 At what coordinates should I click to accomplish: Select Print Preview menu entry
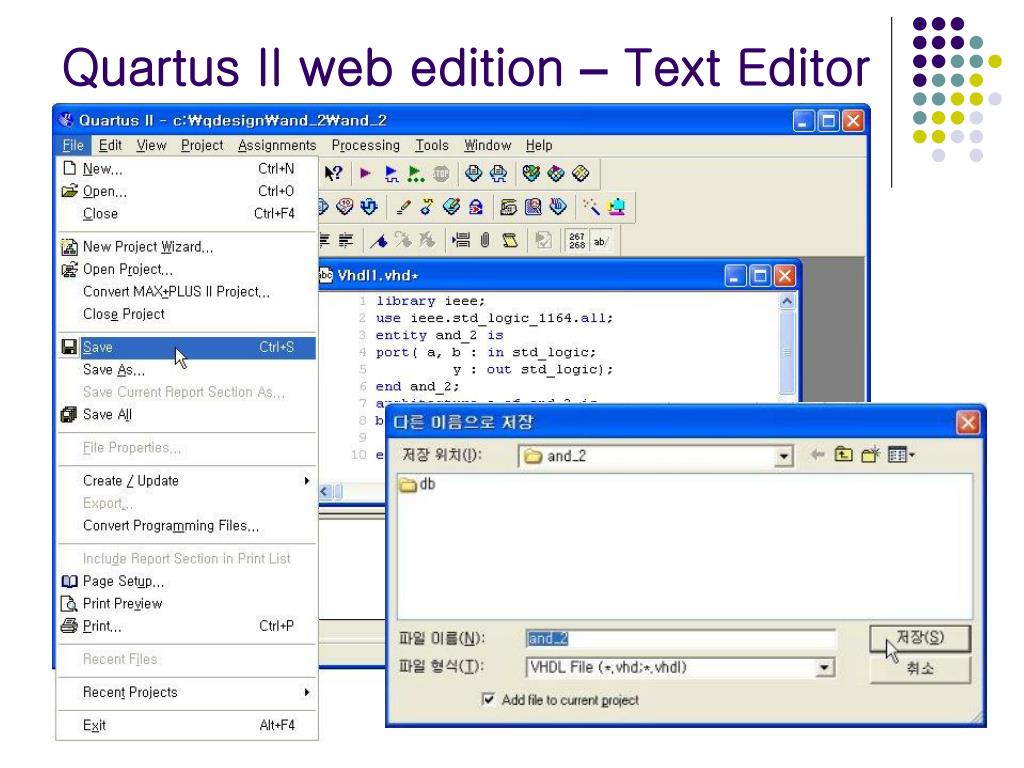pos(187,603)
